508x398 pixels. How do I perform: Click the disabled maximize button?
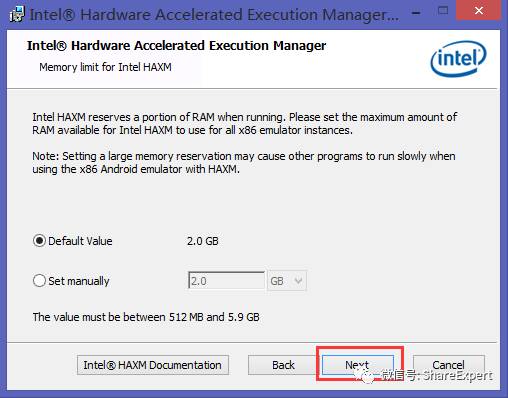pyautogui.click(x=443, y=11)
